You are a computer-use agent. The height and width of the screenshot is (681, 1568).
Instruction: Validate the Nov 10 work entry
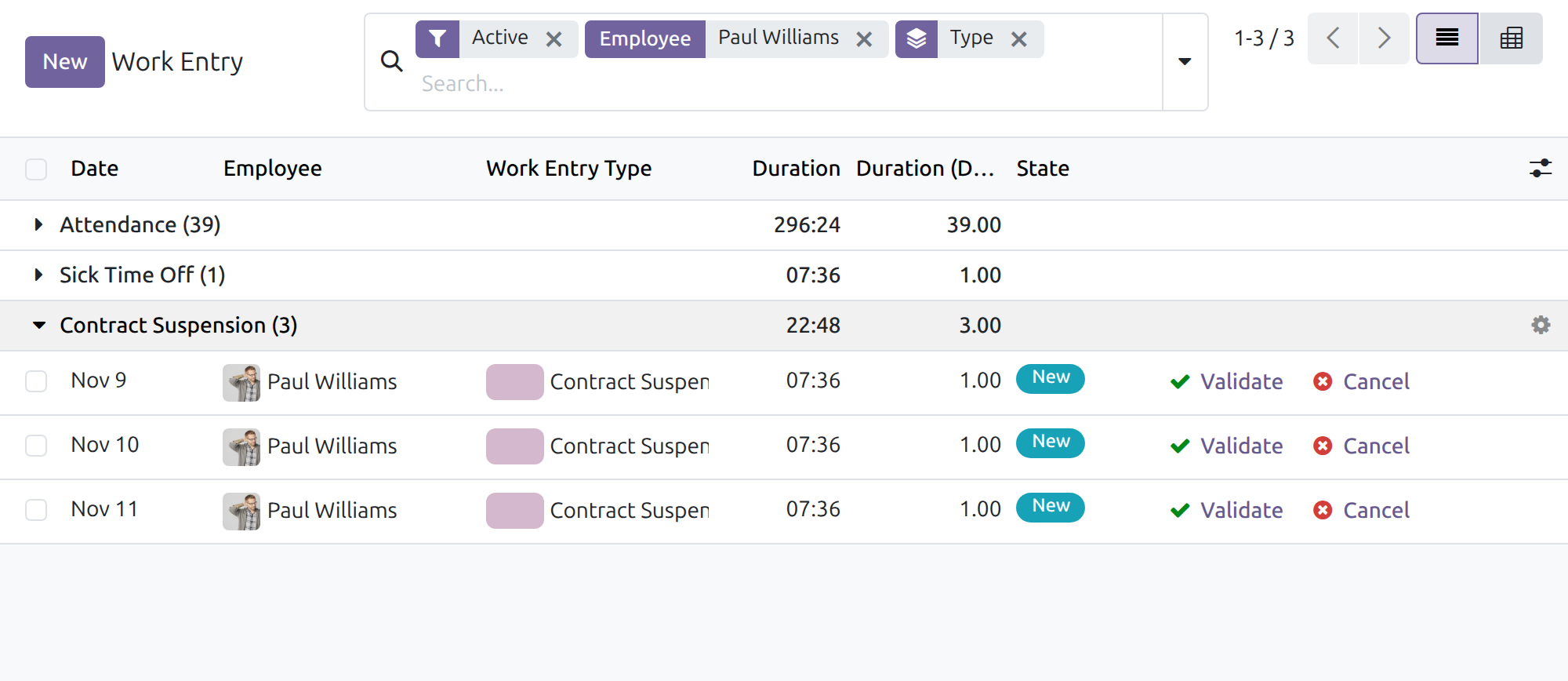click(1226, 446)
